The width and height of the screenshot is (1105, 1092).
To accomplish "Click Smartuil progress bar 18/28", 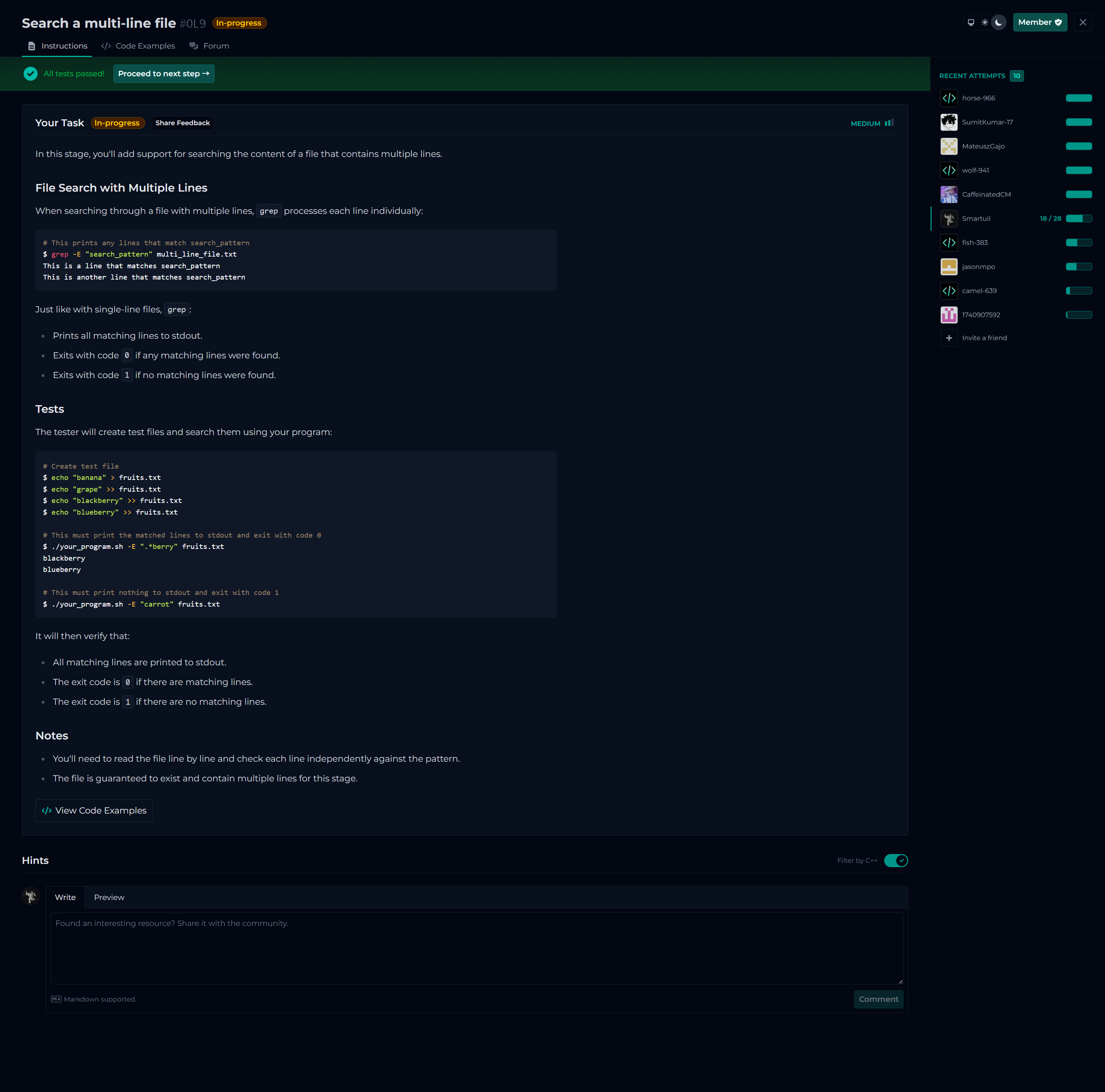I will coord(1078,219).
